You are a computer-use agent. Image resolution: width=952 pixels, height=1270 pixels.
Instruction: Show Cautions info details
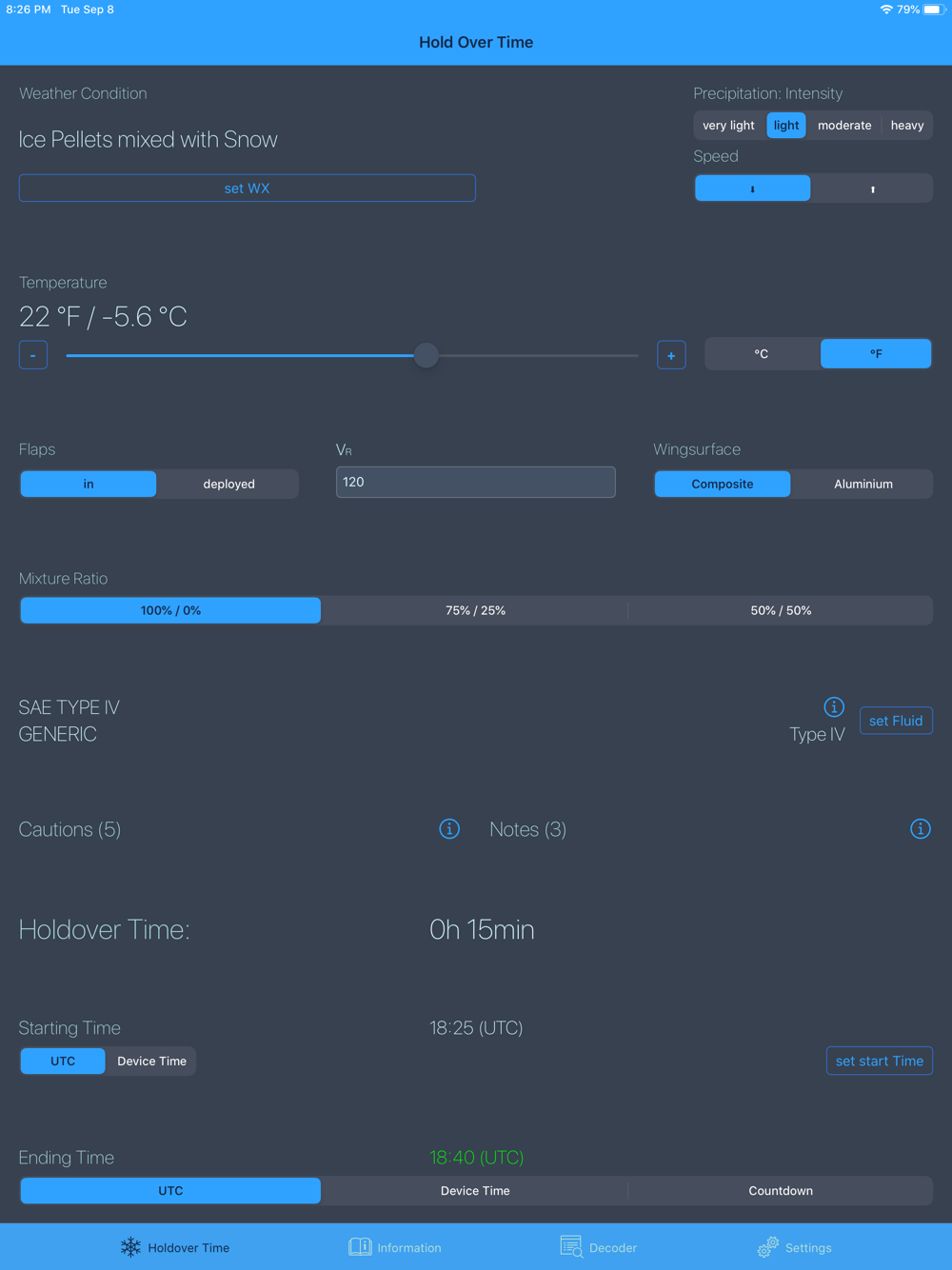coord(449,828)
